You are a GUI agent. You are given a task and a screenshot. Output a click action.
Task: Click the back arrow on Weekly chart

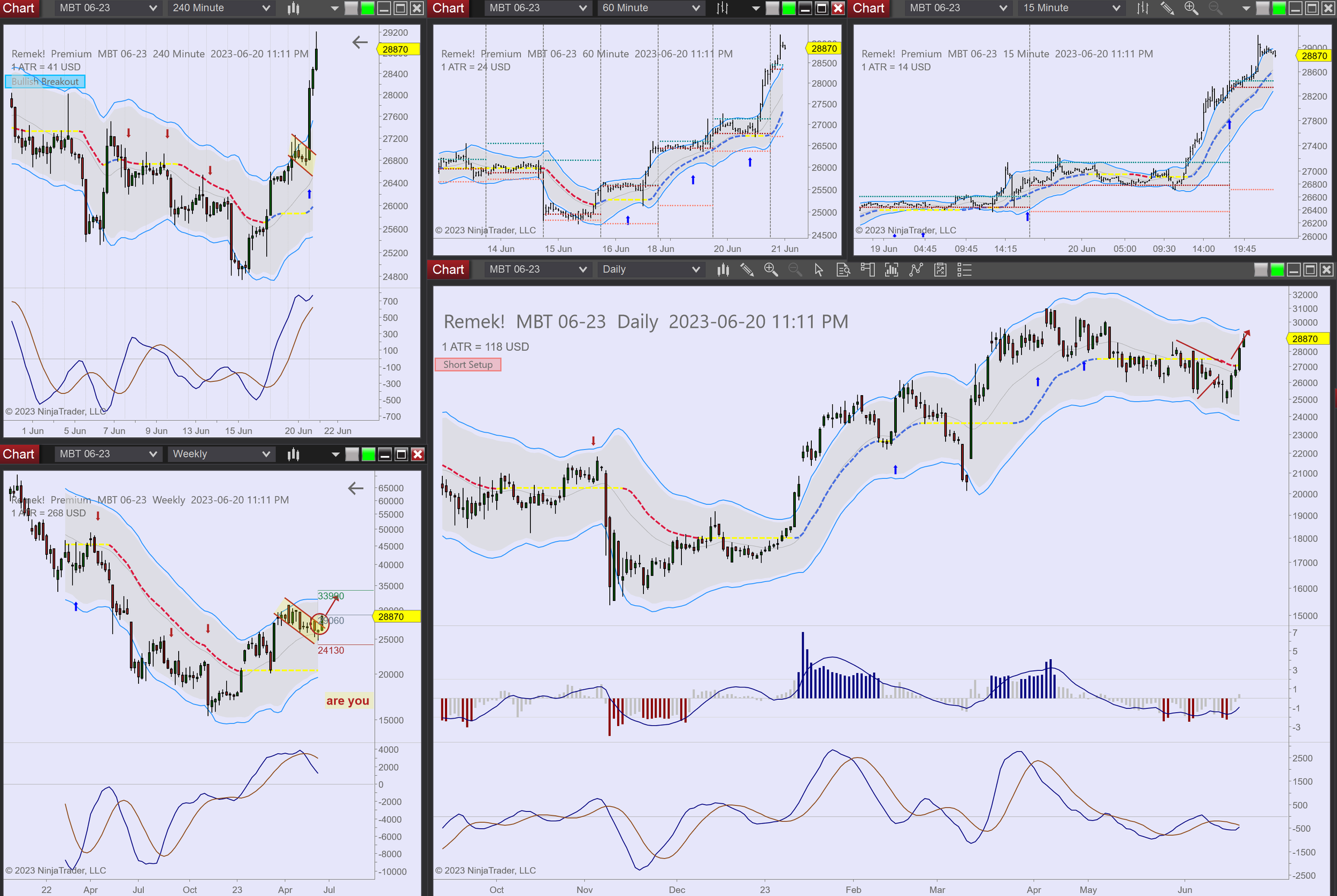coord(356,488)
